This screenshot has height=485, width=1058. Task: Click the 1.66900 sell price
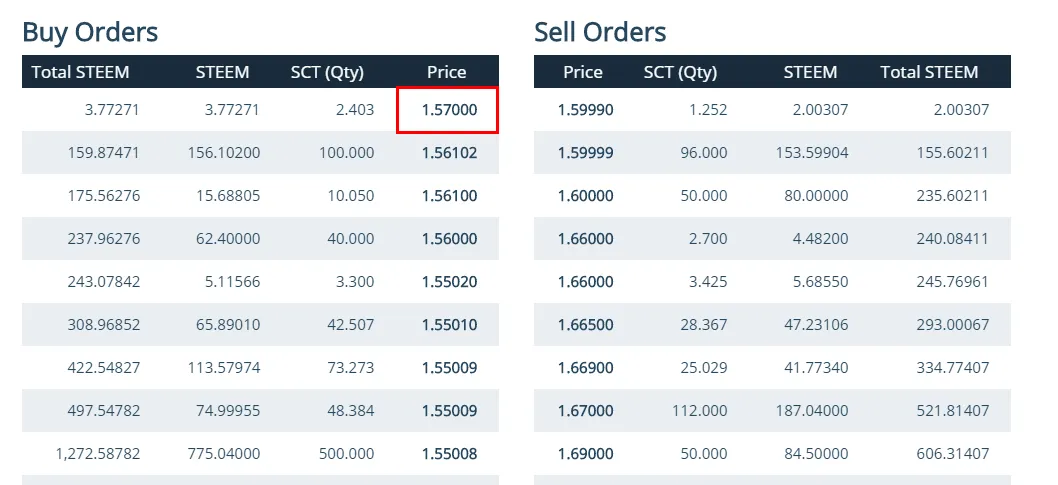click(586, 368)
